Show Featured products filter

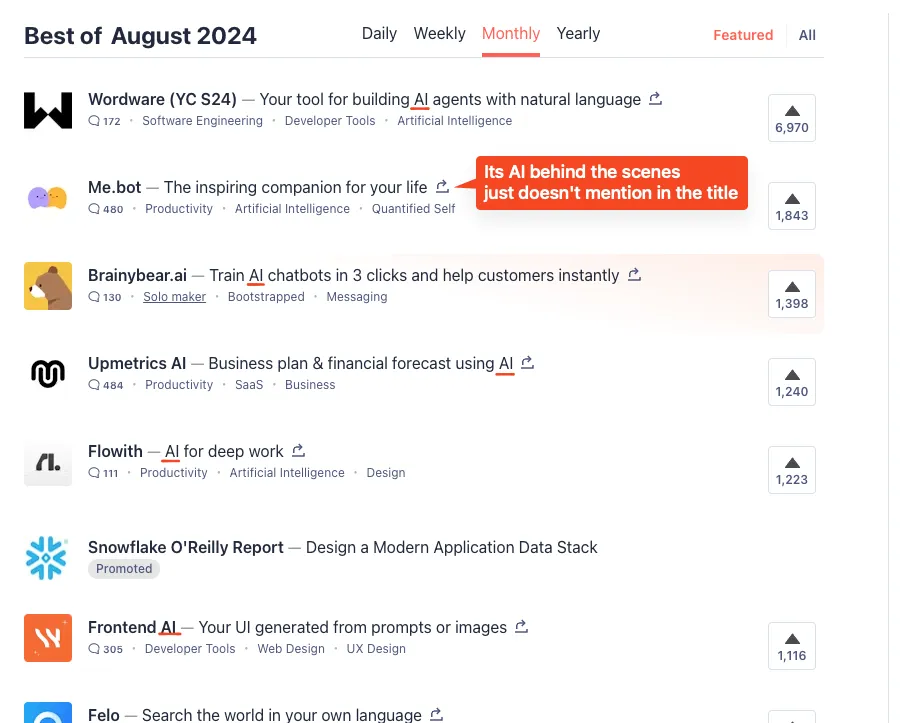point(742,35)
